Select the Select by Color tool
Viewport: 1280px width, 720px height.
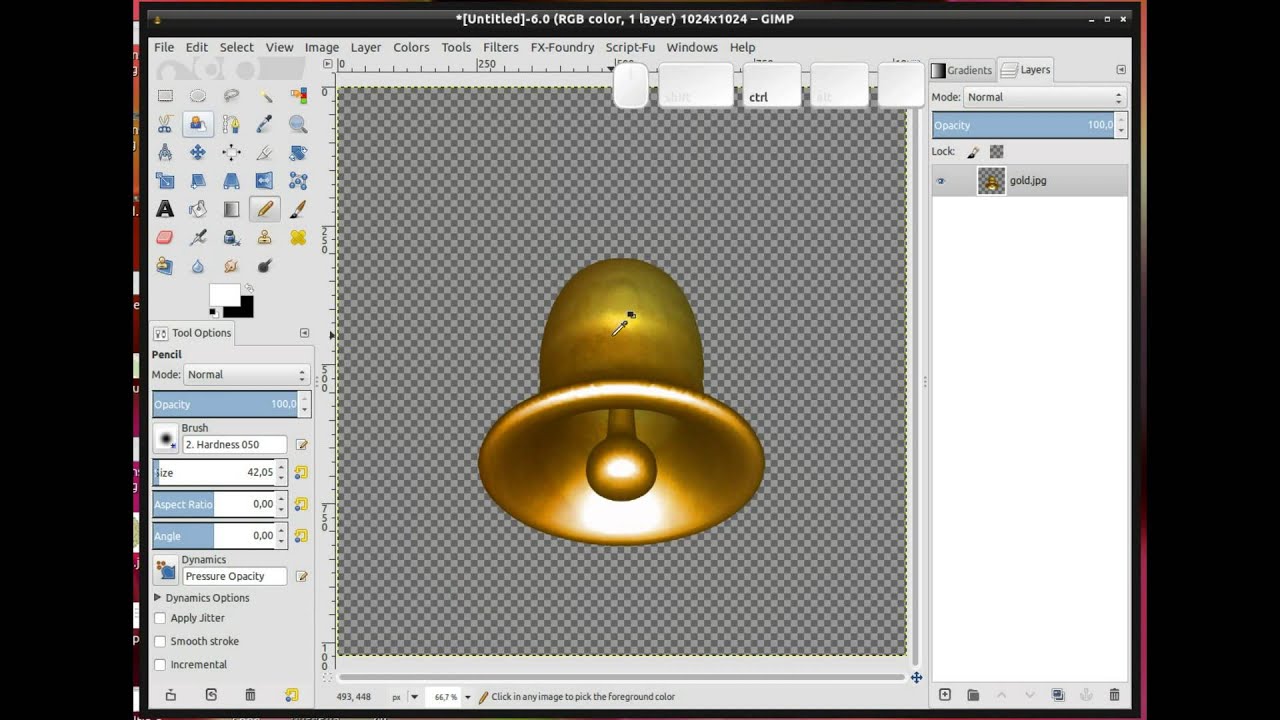tap(298, 96)
